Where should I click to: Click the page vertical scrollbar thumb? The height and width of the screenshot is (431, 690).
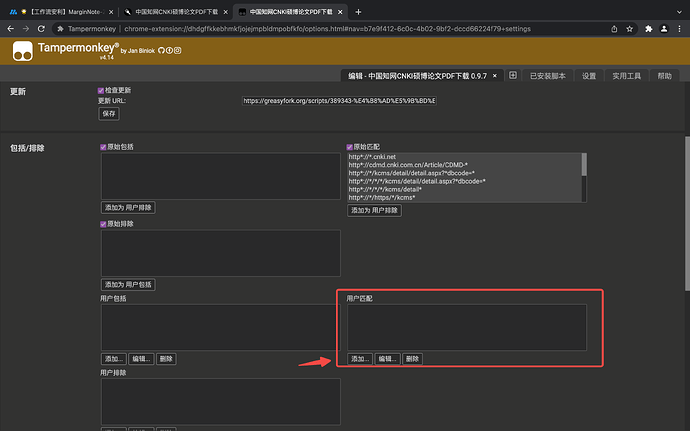point(687,213)
